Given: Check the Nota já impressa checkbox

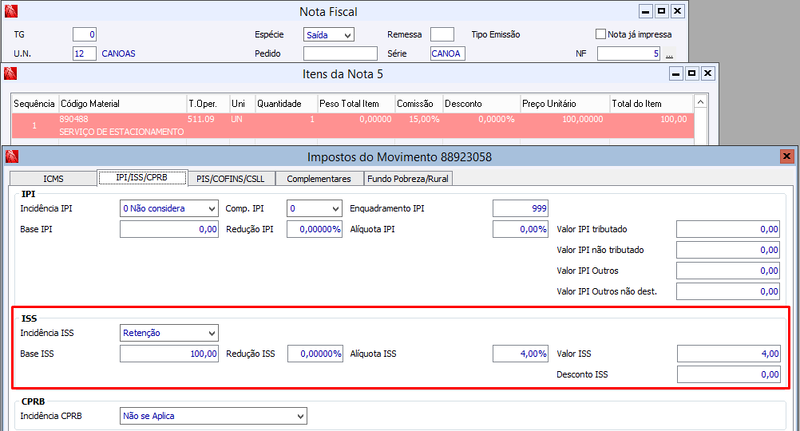Looking at the screenshot, I should (601, 34).
